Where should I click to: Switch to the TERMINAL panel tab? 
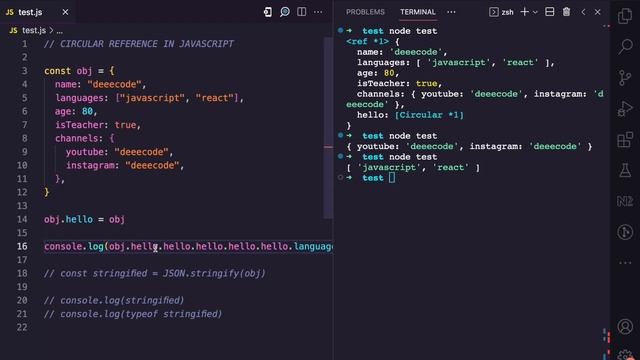418,12
